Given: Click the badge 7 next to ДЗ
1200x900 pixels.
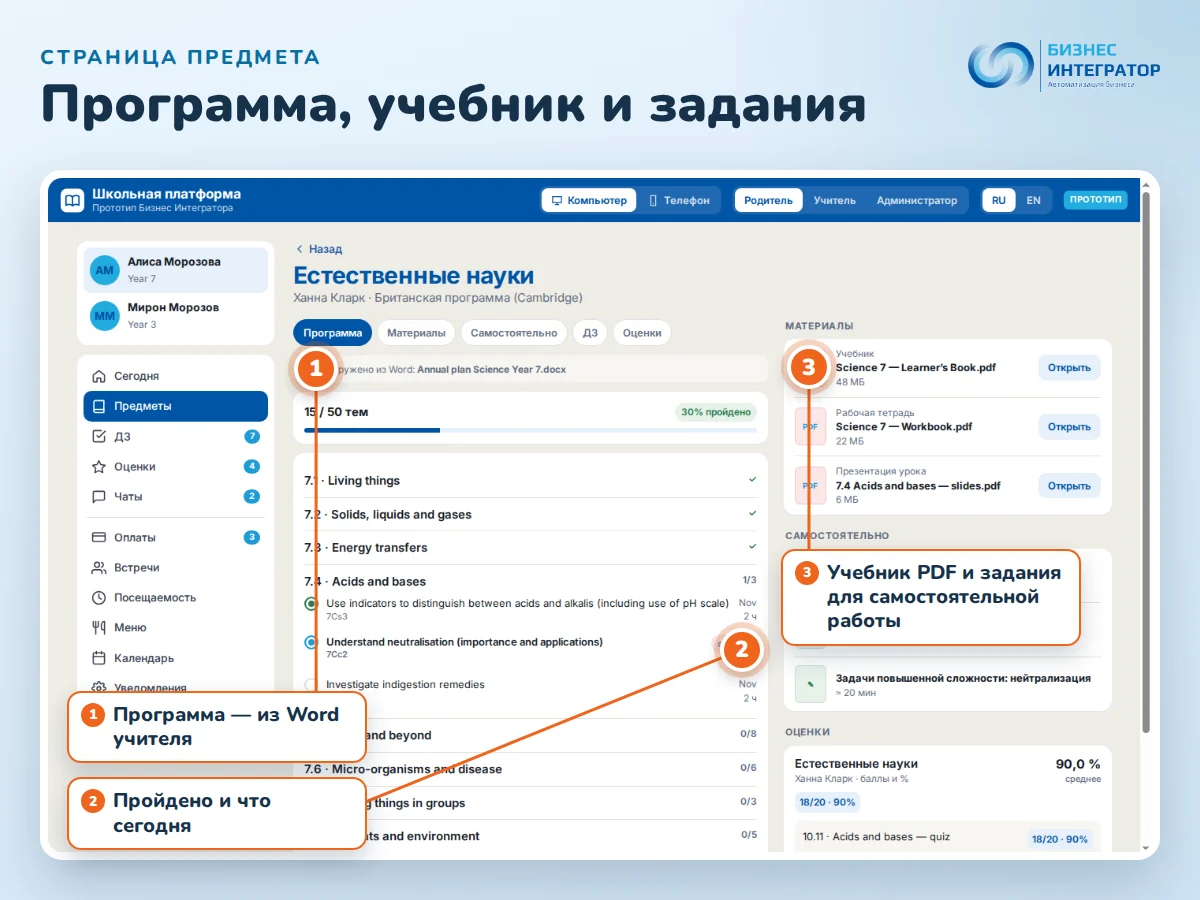Looking at the screenshot, I should [252, 436].
